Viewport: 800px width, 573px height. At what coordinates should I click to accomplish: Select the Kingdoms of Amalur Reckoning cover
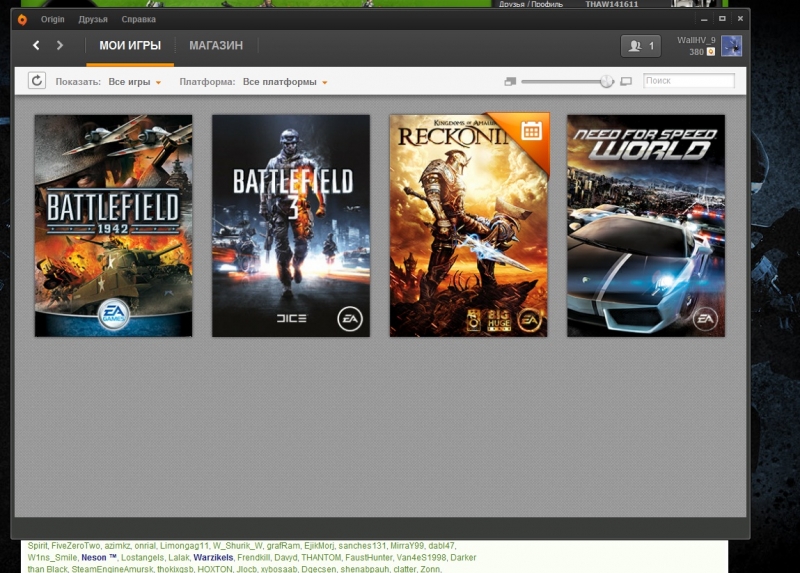point(468,226)
